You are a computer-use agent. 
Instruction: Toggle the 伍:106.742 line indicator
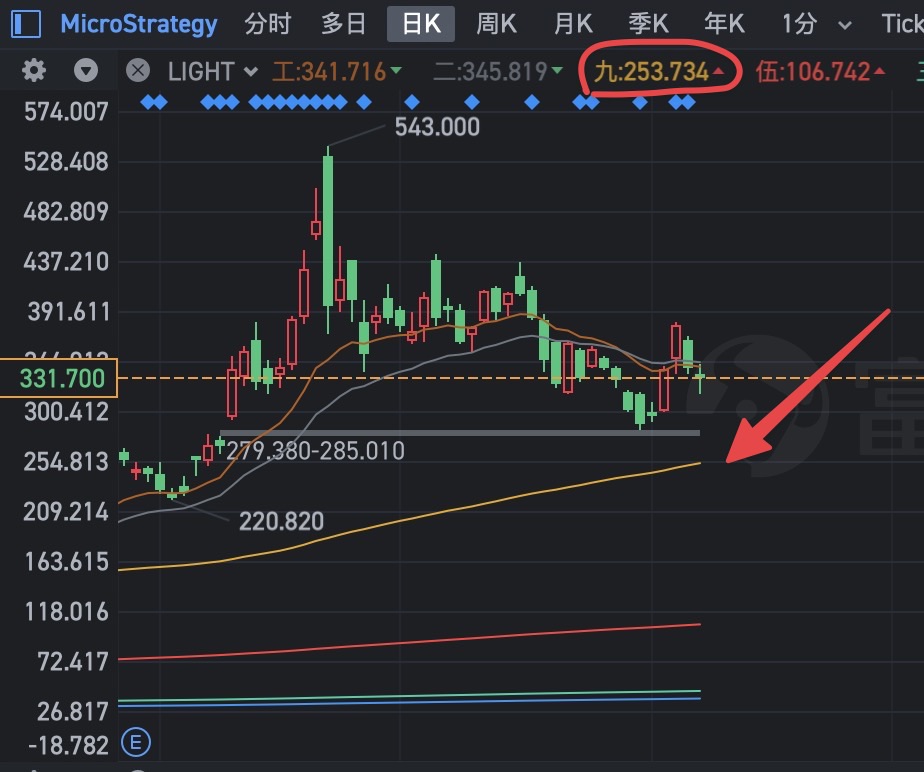(x=820, y=72)
